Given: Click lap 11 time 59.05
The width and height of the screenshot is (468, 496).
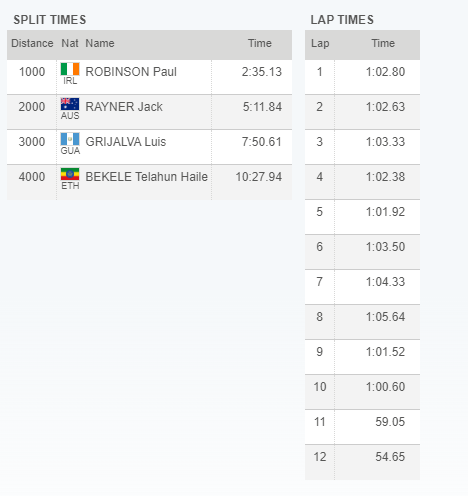Looking at the screenshot, I should [x=390, y=422].
